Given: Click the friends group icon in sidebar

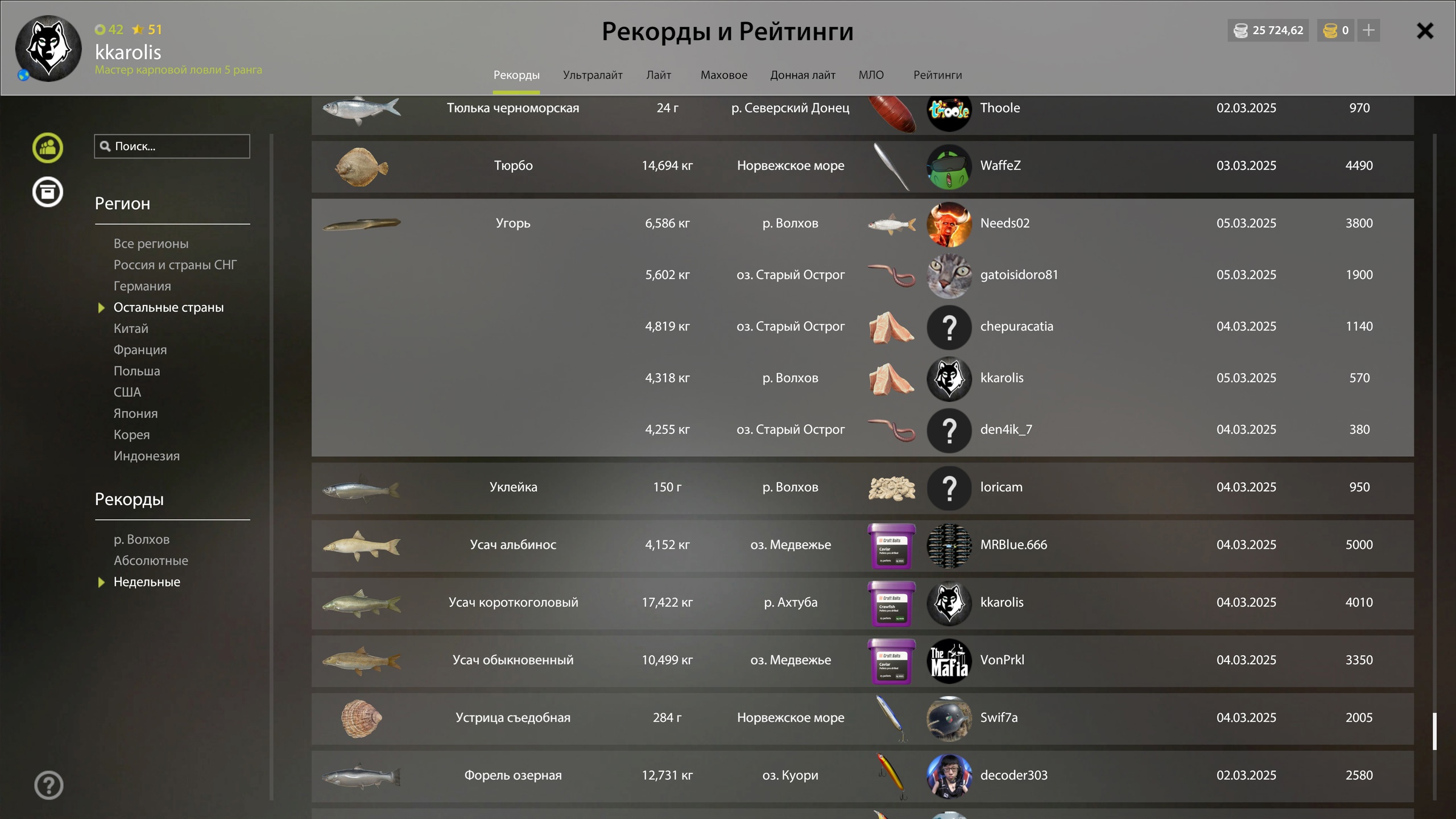Looking at the screenshot, I should 48,148.
